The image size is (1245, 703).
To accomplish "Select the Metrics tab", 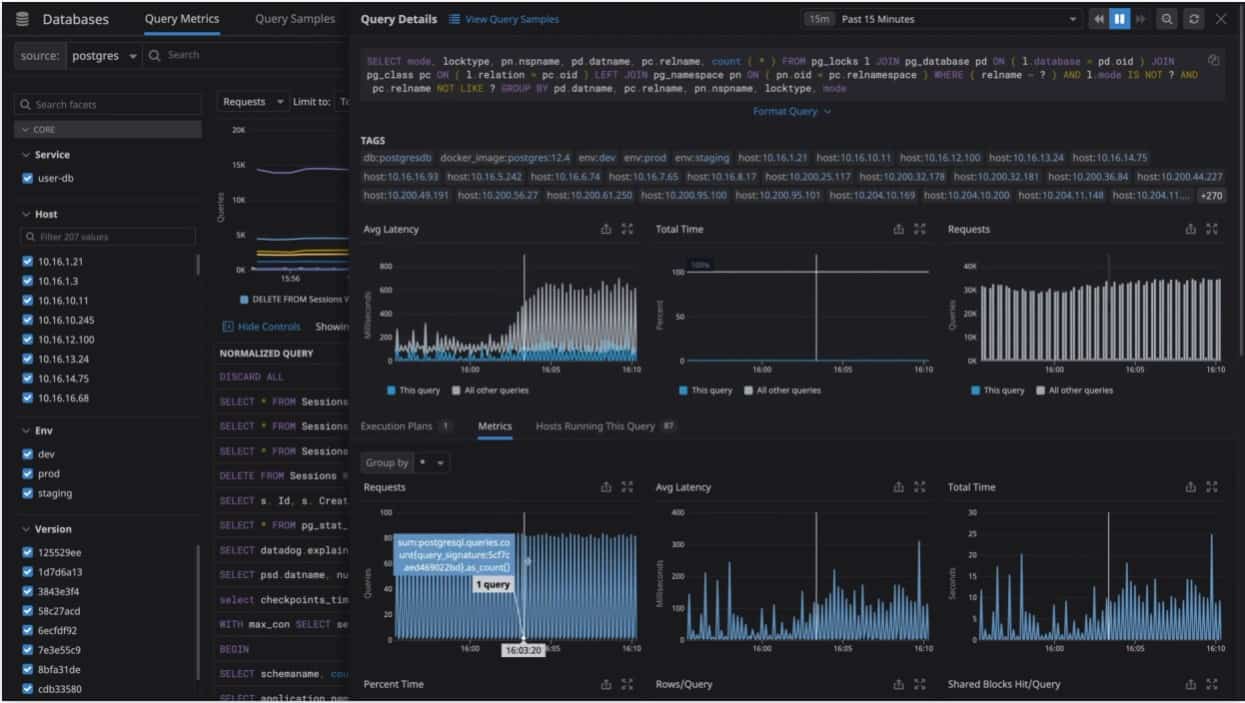I will point(495,426).
